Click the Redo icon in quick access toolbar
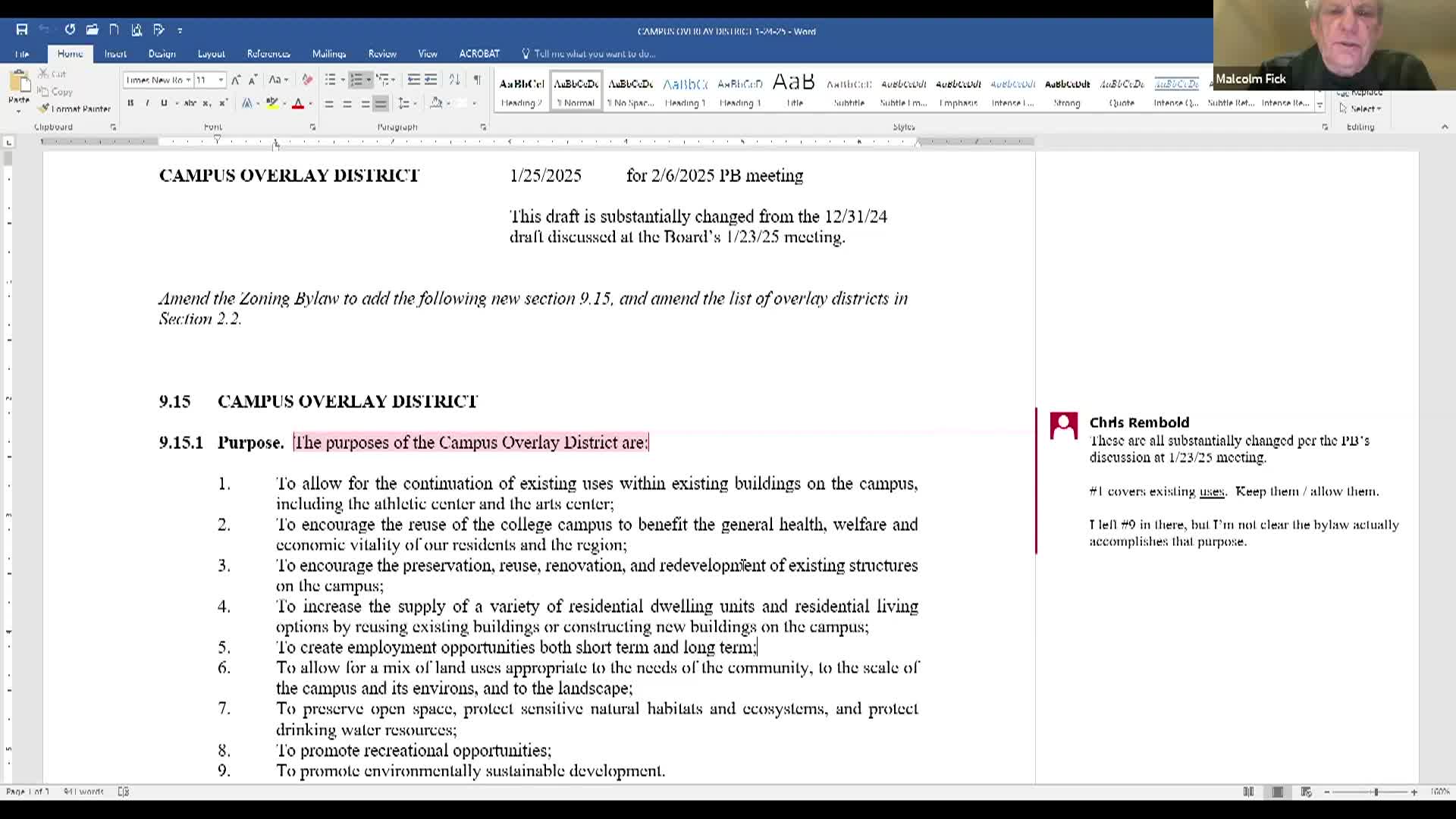This screenshot has width=1456, height=819. (x=70, y=30)
